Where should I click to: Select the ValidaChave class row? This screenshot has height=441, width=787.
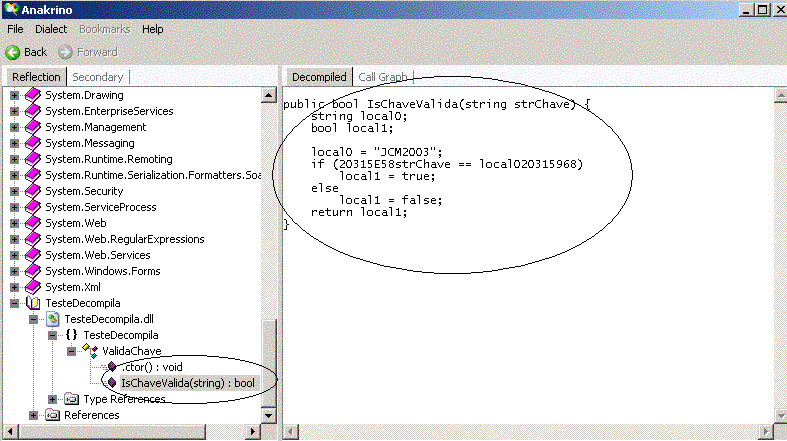coord(132,351)
